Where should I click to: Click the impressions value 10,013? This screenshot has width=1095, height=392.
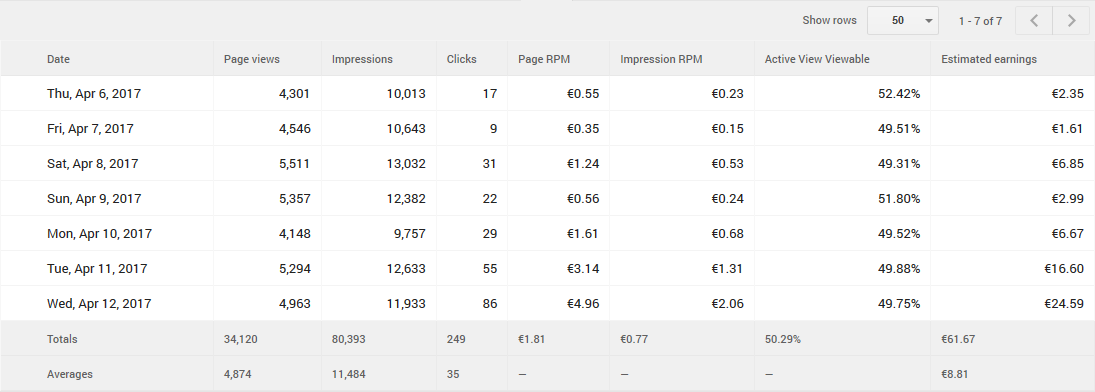[406, 94]
